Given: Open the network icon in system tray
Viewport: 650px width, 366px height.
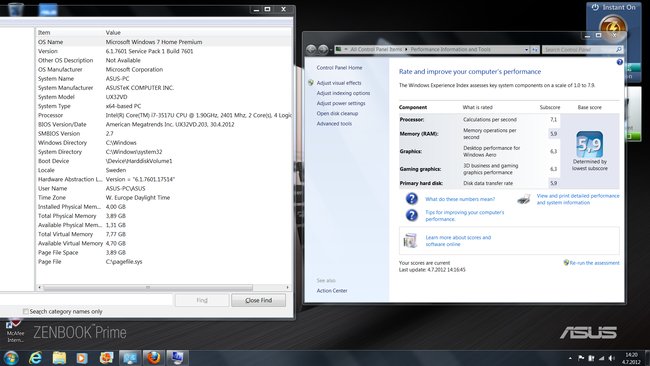Looking at the screenshot, I should pos(601,358).
